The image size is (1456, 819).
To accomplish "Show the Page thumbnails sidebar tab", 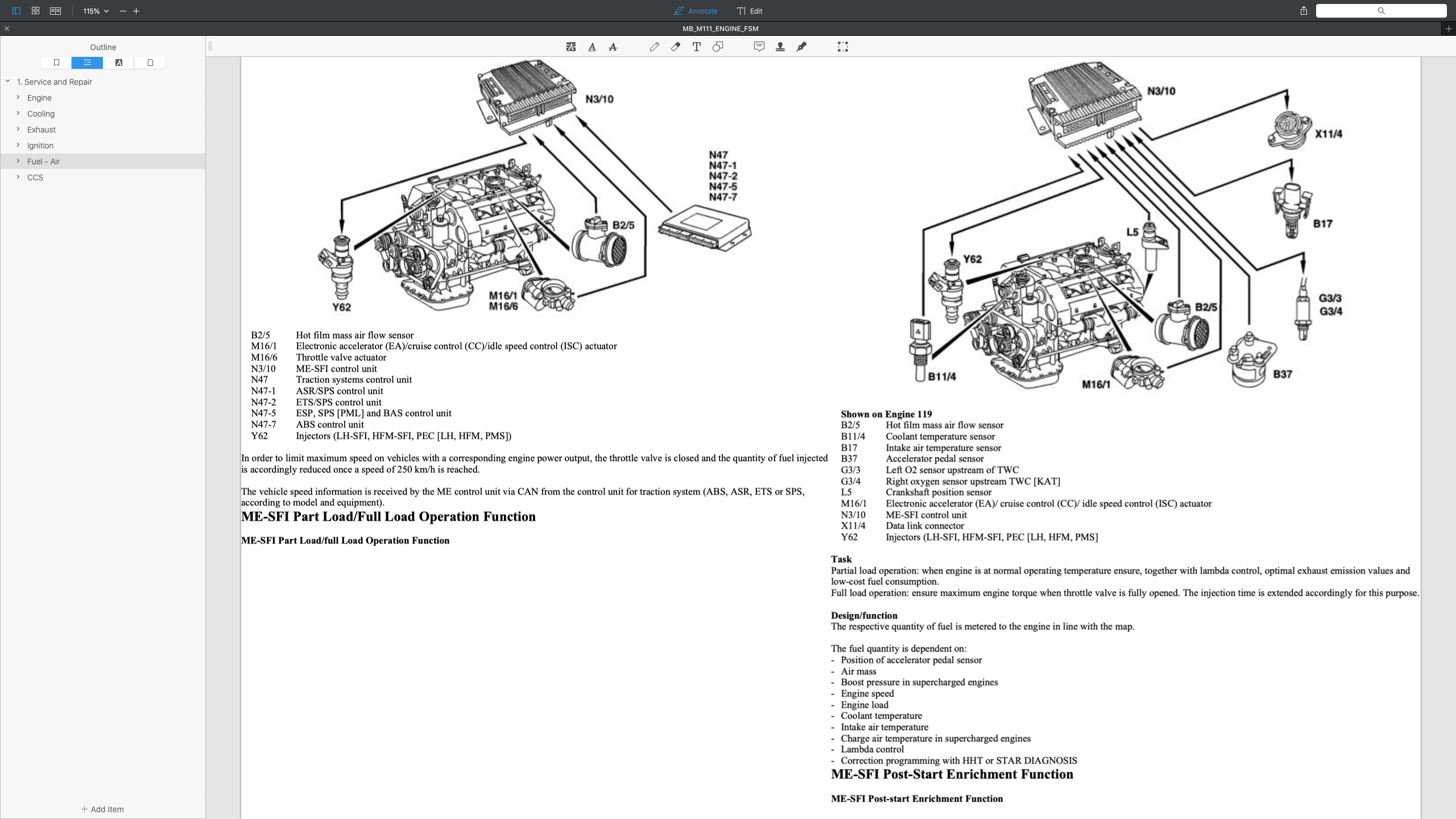I will [150, 63].
